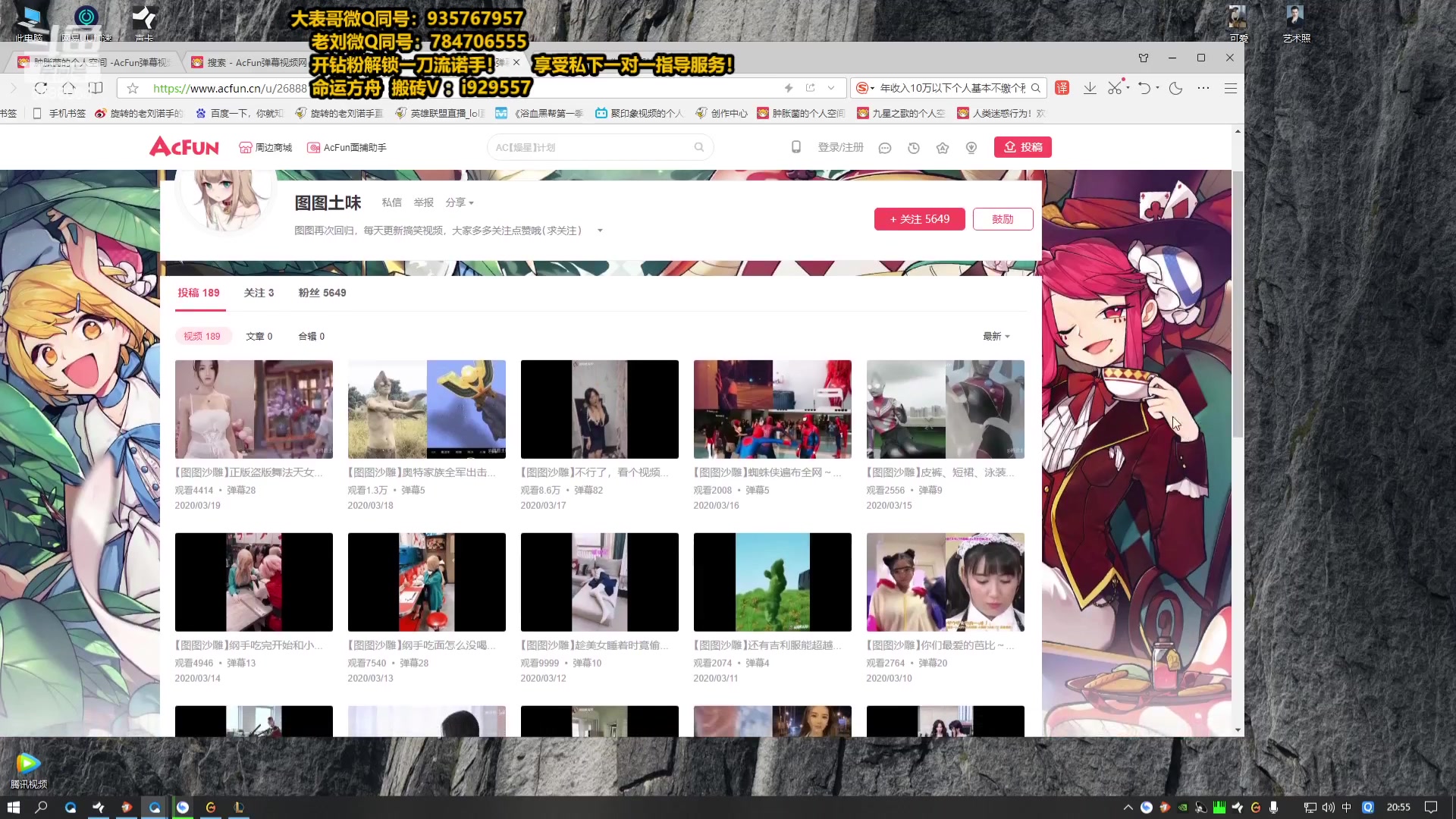The image size is (1456, 819).
Task: Click the red translate page icon
Action: pos(1062,88)
